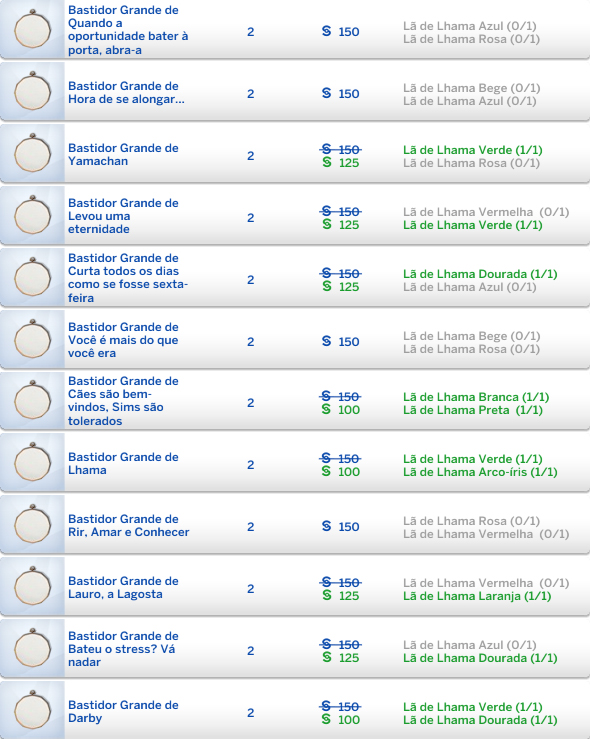The image size is (590, 739).
Task: Click the Lhama embroidery hoop icon
Action: click(x=33, y=462)
